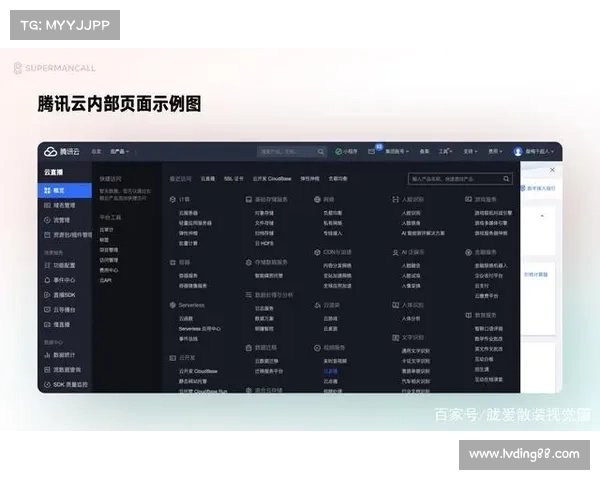This screenshot has width=600, height=480.
Task: Click the 文字识别 category icon
Action: (x=396, y=338)
